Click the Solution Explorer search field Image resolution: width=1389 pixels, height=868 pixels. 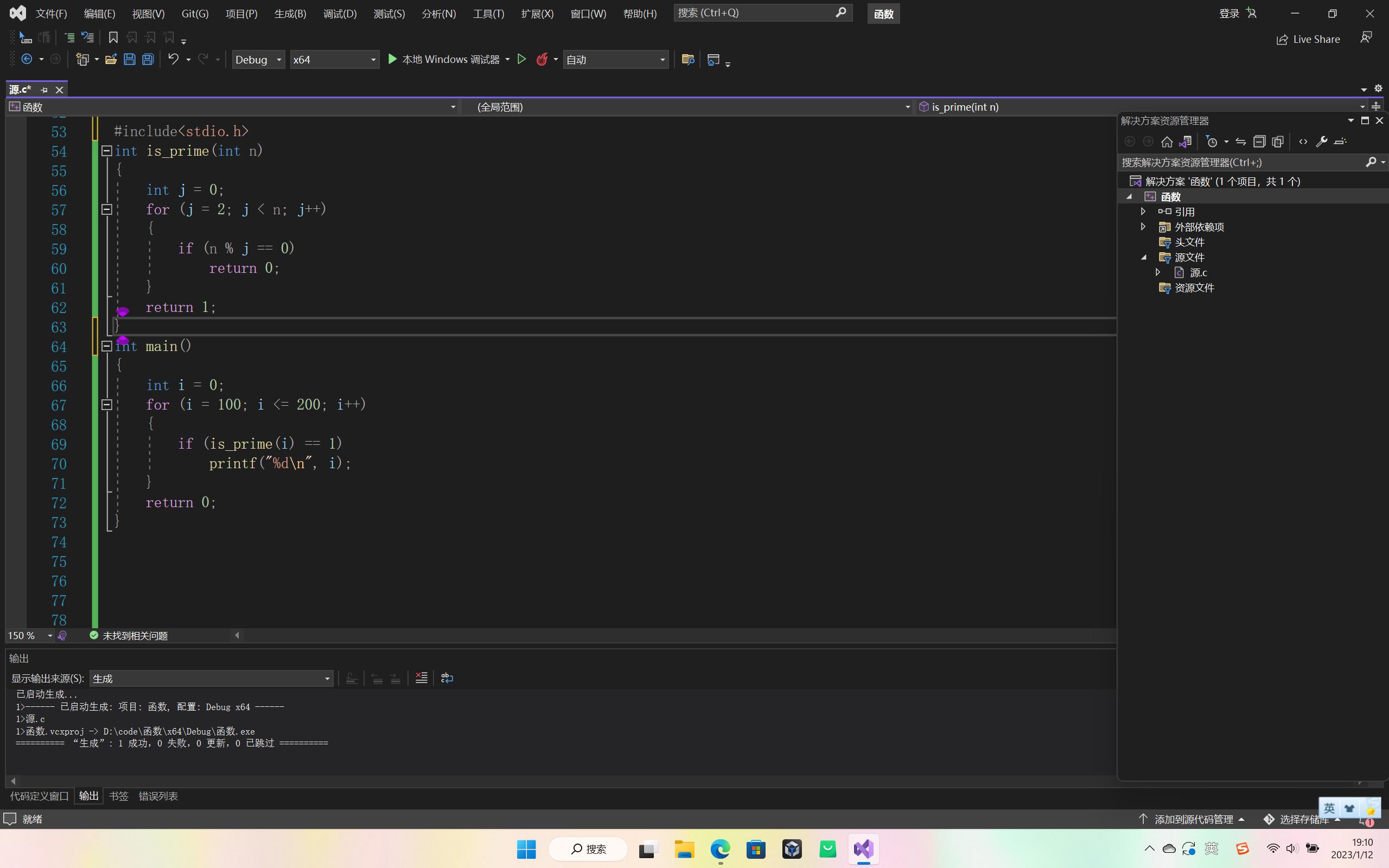point(1243,162)
